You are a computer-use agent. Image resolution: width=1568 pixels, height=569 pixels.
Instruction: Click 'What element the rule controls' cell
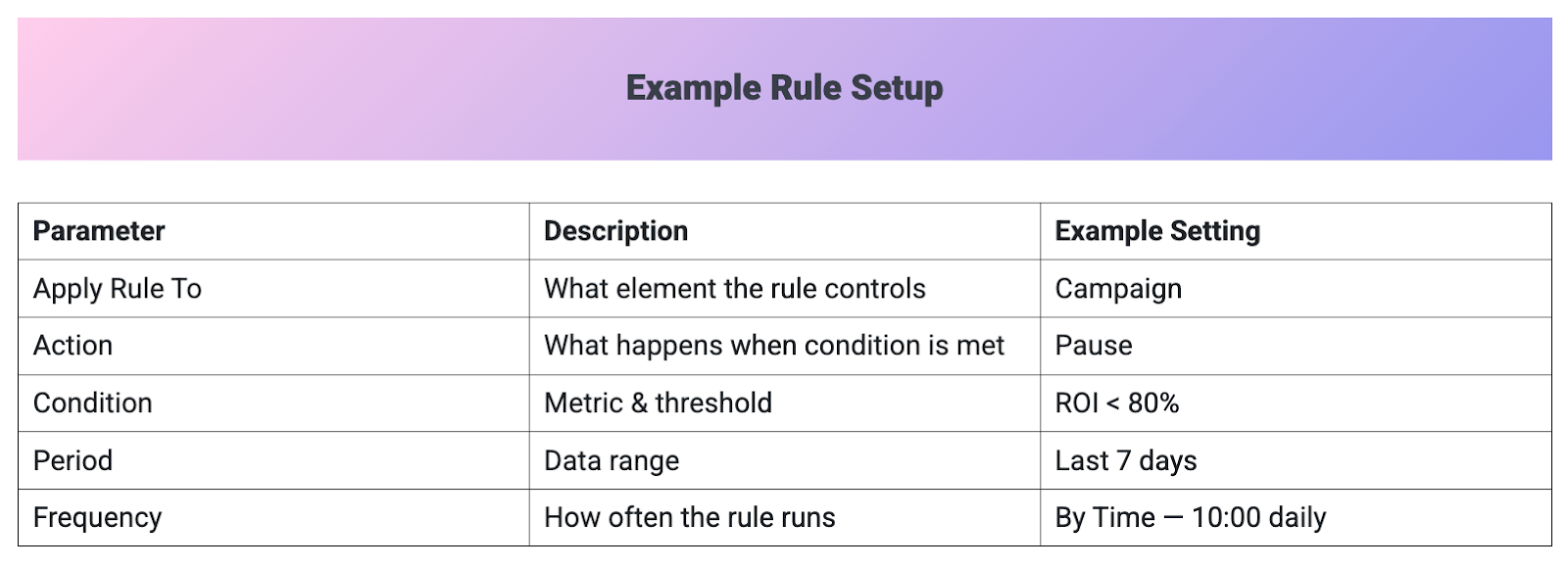point(734,289)
